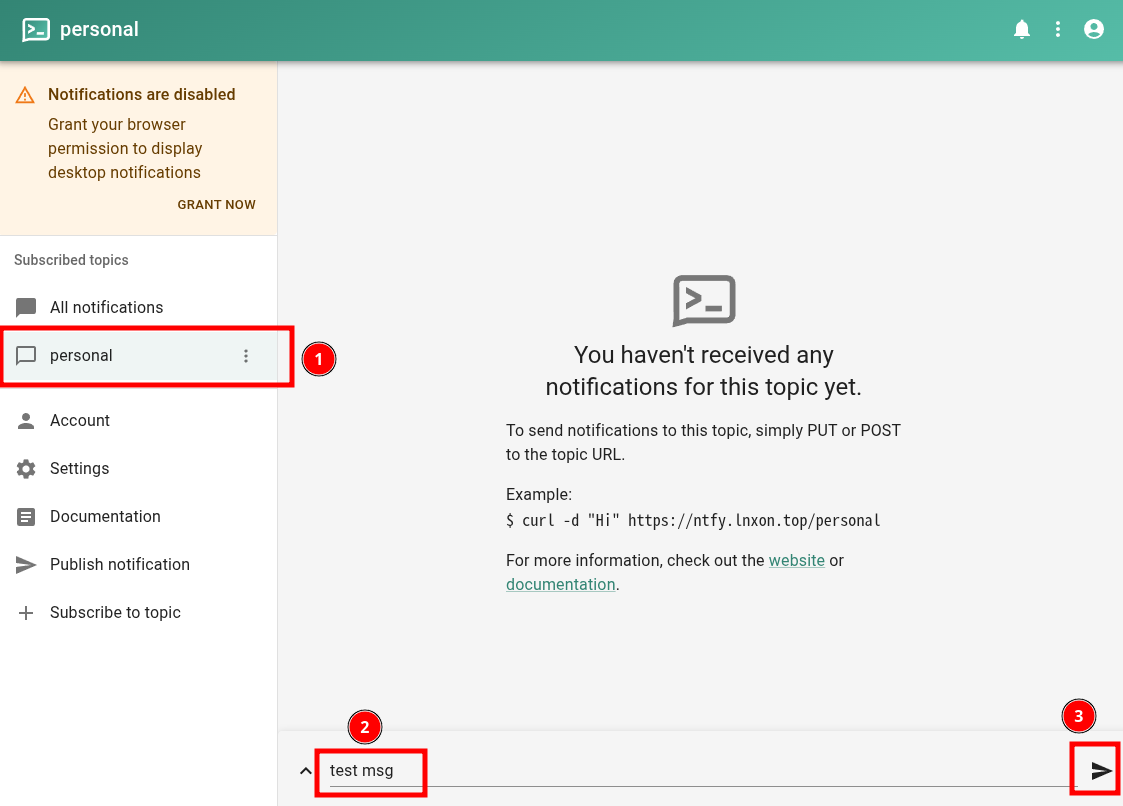The image size is (1123, 806).
Task: Click the plus icon to subscribe
Action: tap(27, 613)
